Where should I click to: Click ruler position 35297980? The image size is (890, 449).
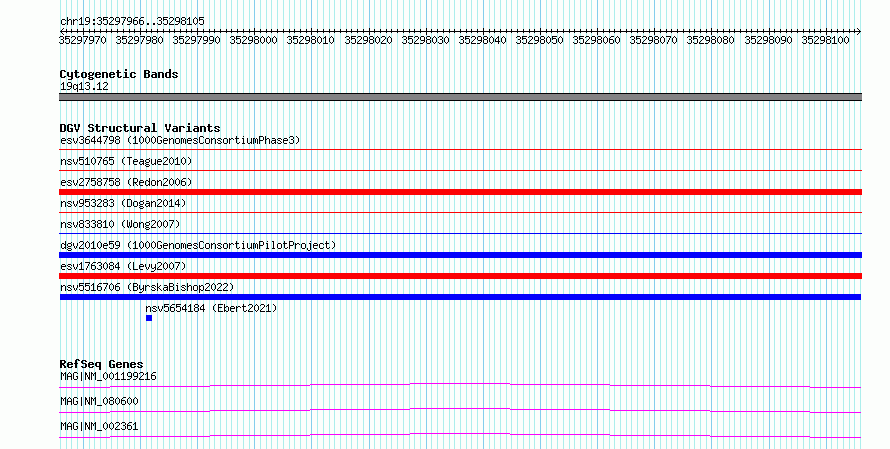[x=139, y=40]
